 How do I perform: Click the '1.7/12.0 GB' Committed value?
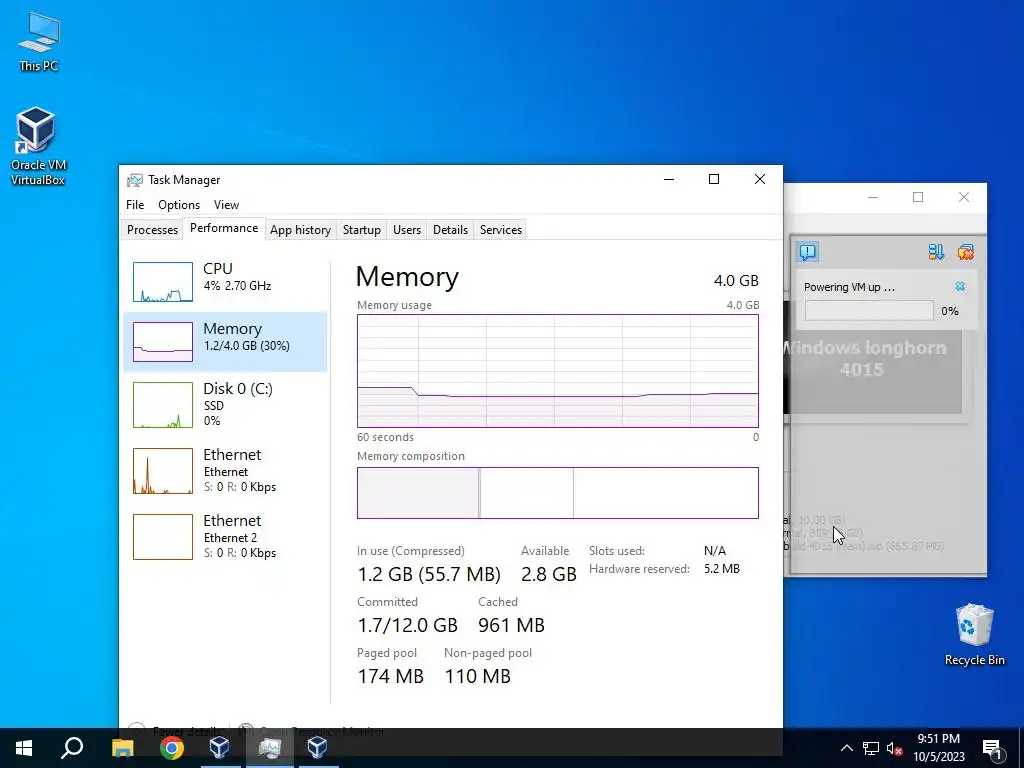(408, 625)
